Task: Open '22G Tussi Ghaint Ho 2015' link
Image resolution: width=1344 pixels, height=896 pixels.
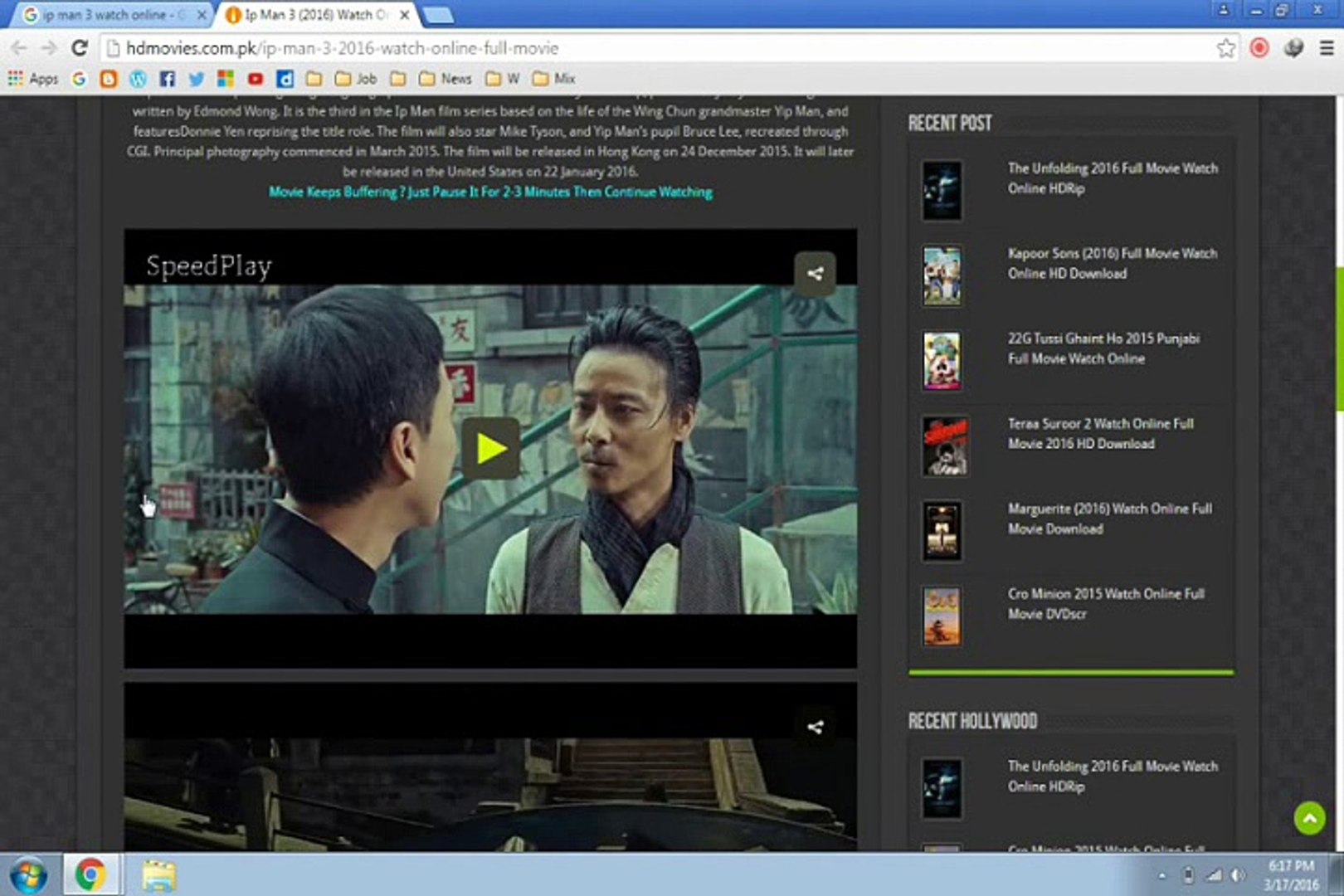Action: (x=1103, y=348)
